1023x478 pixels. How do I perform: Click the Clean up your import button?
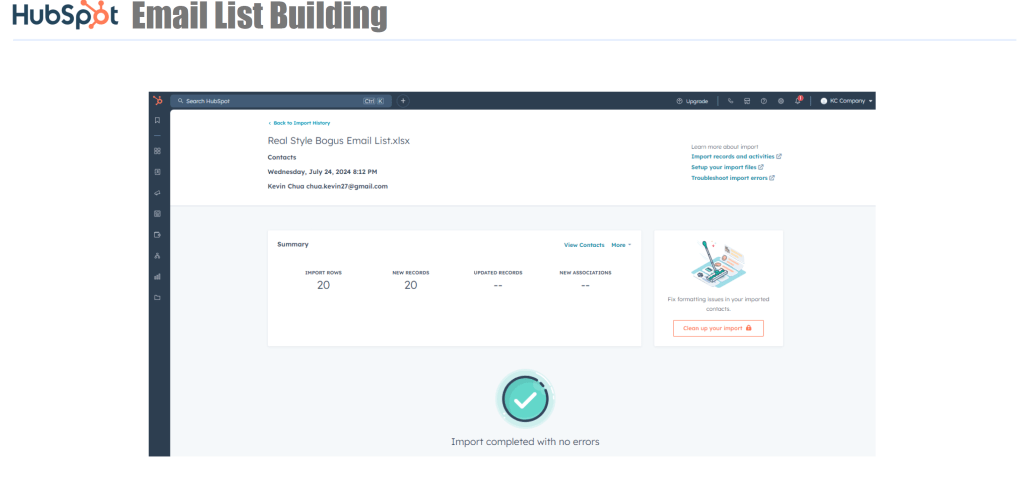click(718, 328)
